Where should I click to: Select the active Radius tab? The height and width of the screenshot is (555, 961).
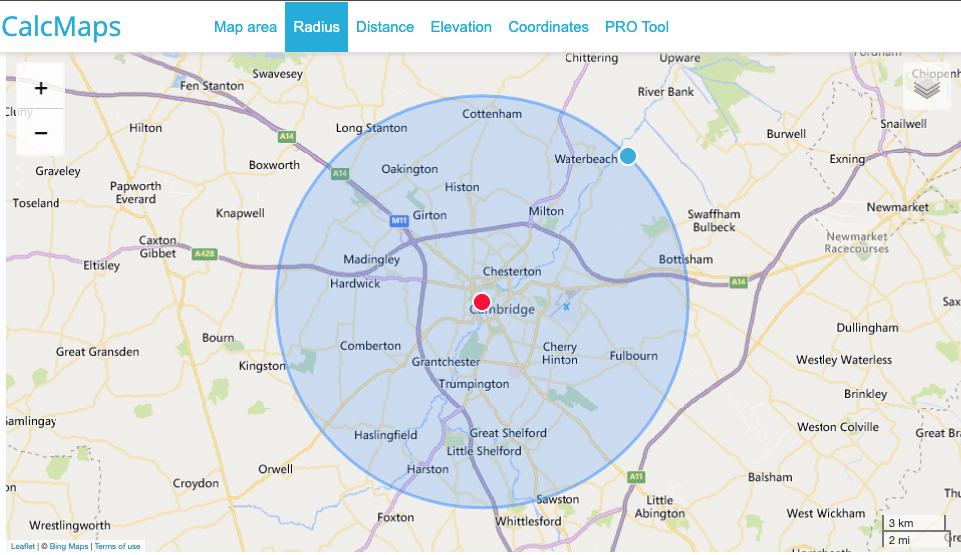point(316,27)
